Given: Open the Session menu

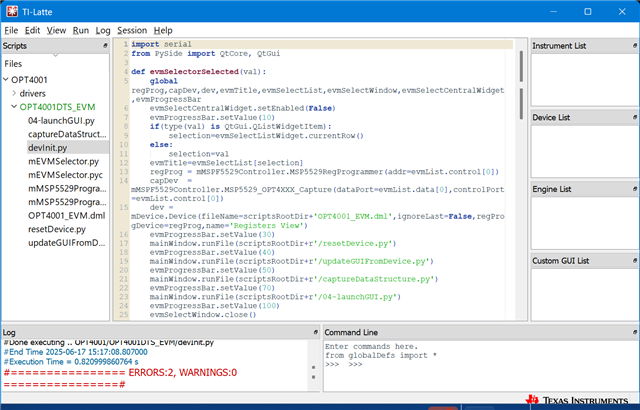Looking at the screenshot, I should tap(132, 30).
